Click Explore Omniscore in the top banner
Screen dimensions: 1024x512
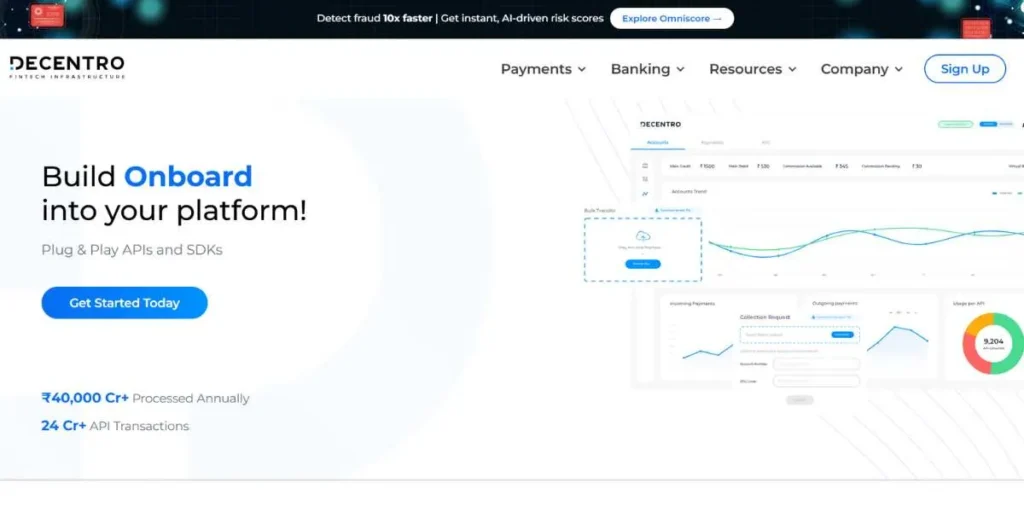pos(671,18)
